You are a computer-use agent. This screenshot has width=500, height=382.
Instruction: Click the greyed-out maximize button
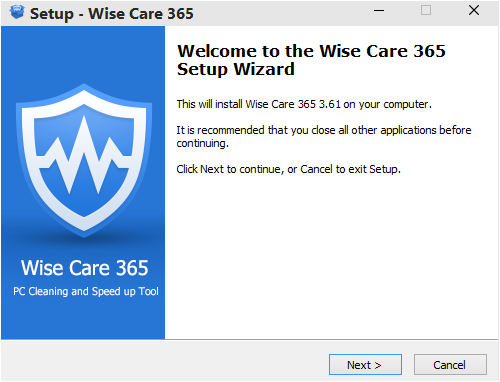pos(426,10)
